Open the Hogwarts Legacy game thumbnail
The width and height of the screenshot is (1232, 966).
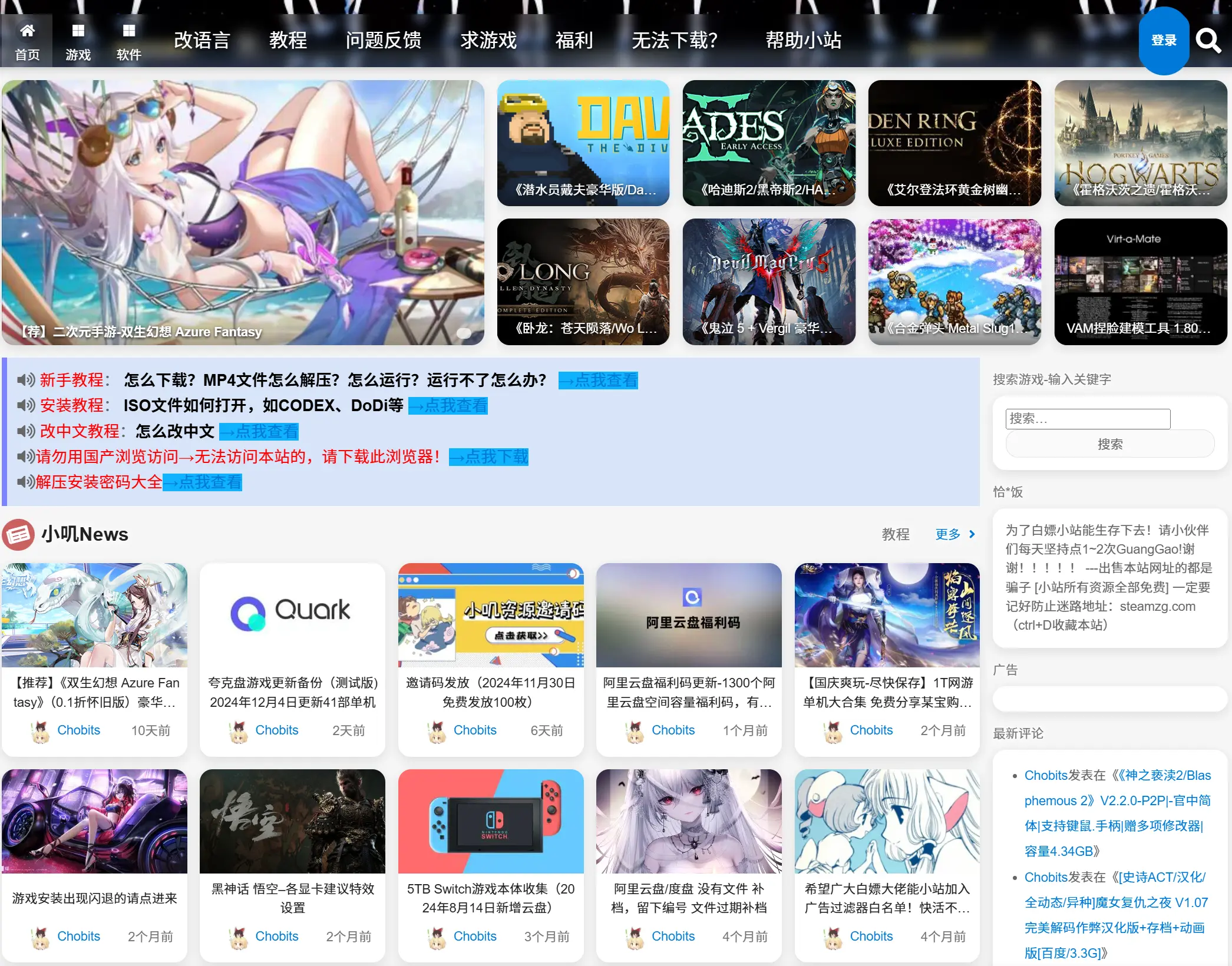tap(1140, 143)
